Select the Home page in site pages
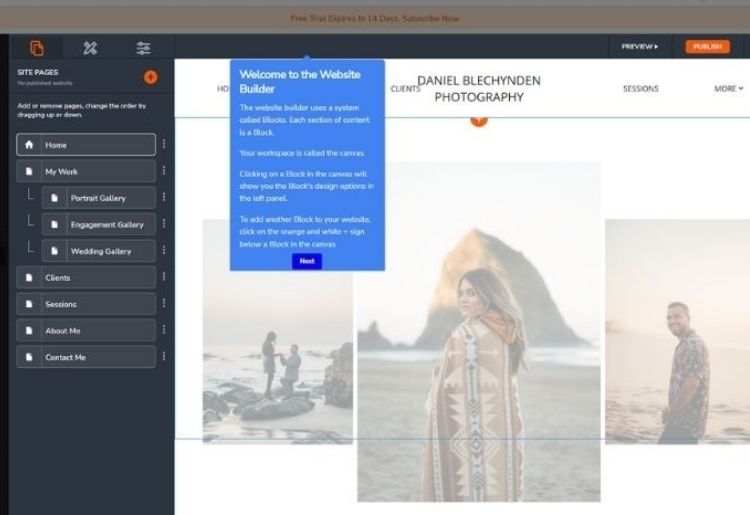Screen dimensions: 750x515 pyautogui.click(x=86, y=144)
